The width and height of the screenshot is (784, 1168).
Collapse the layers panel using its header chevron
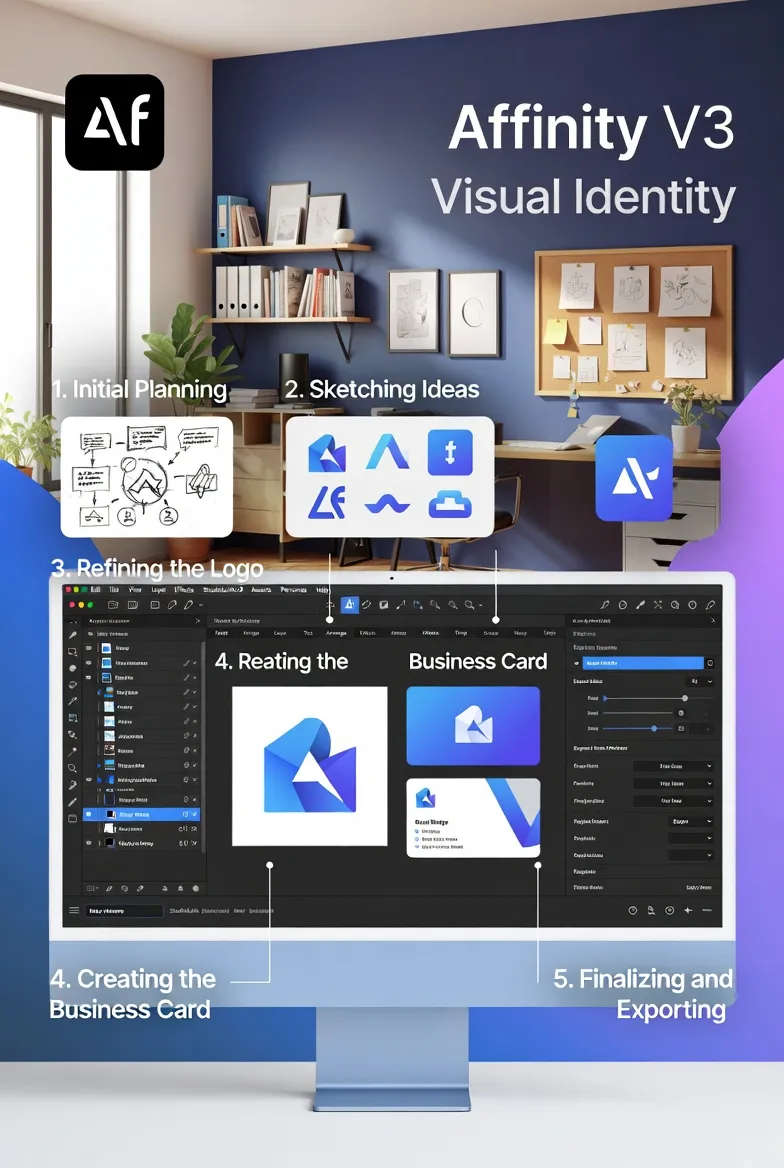[196, 621]
